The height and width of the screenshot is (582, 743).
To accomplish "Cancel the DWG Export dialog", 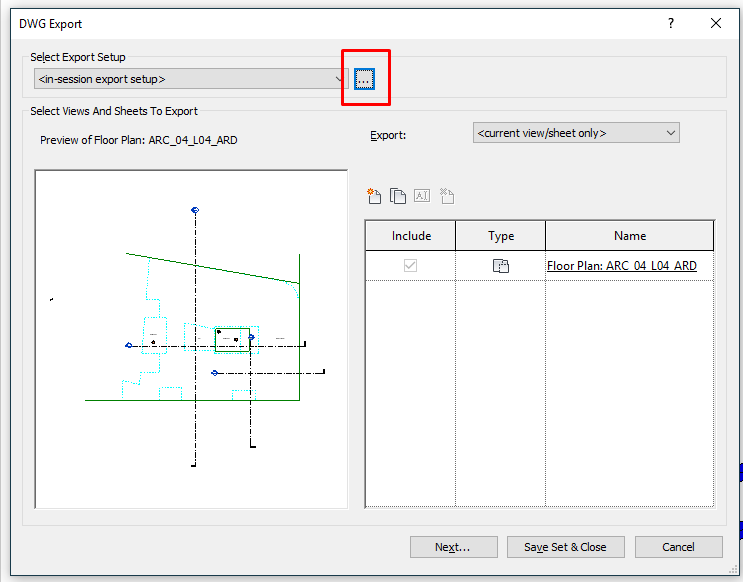I will [679, 547].
